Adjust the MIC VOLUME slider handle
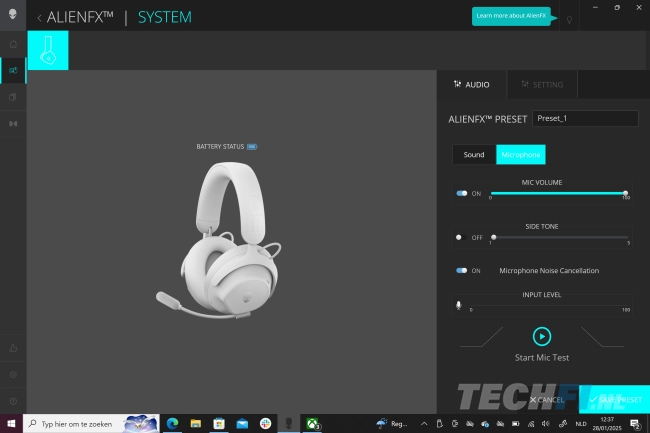This screenshot has height=433, width=650. click(x=625, y=193)
